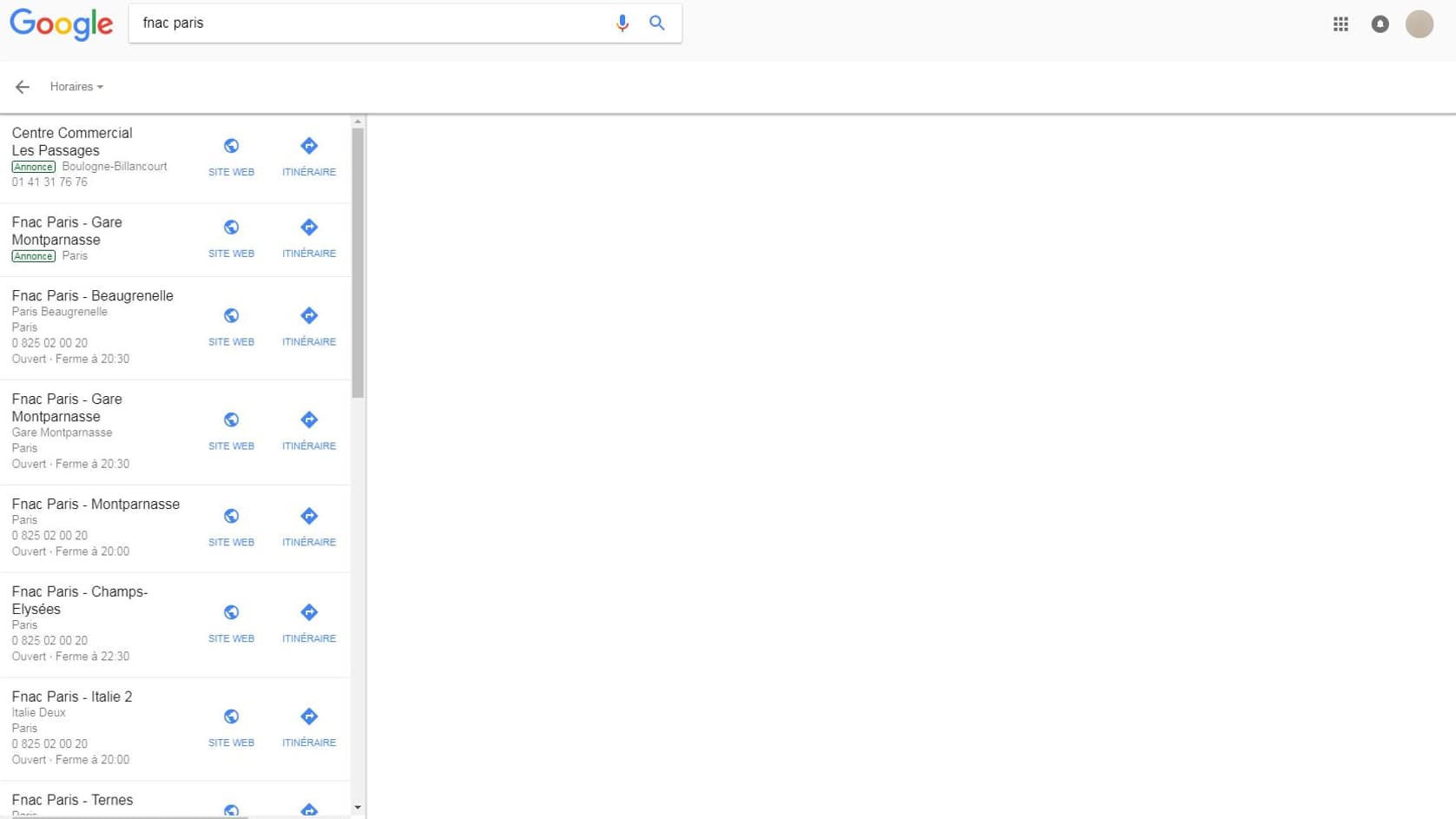Open website of Fnac Paris - Italie 2

point(231,729)
